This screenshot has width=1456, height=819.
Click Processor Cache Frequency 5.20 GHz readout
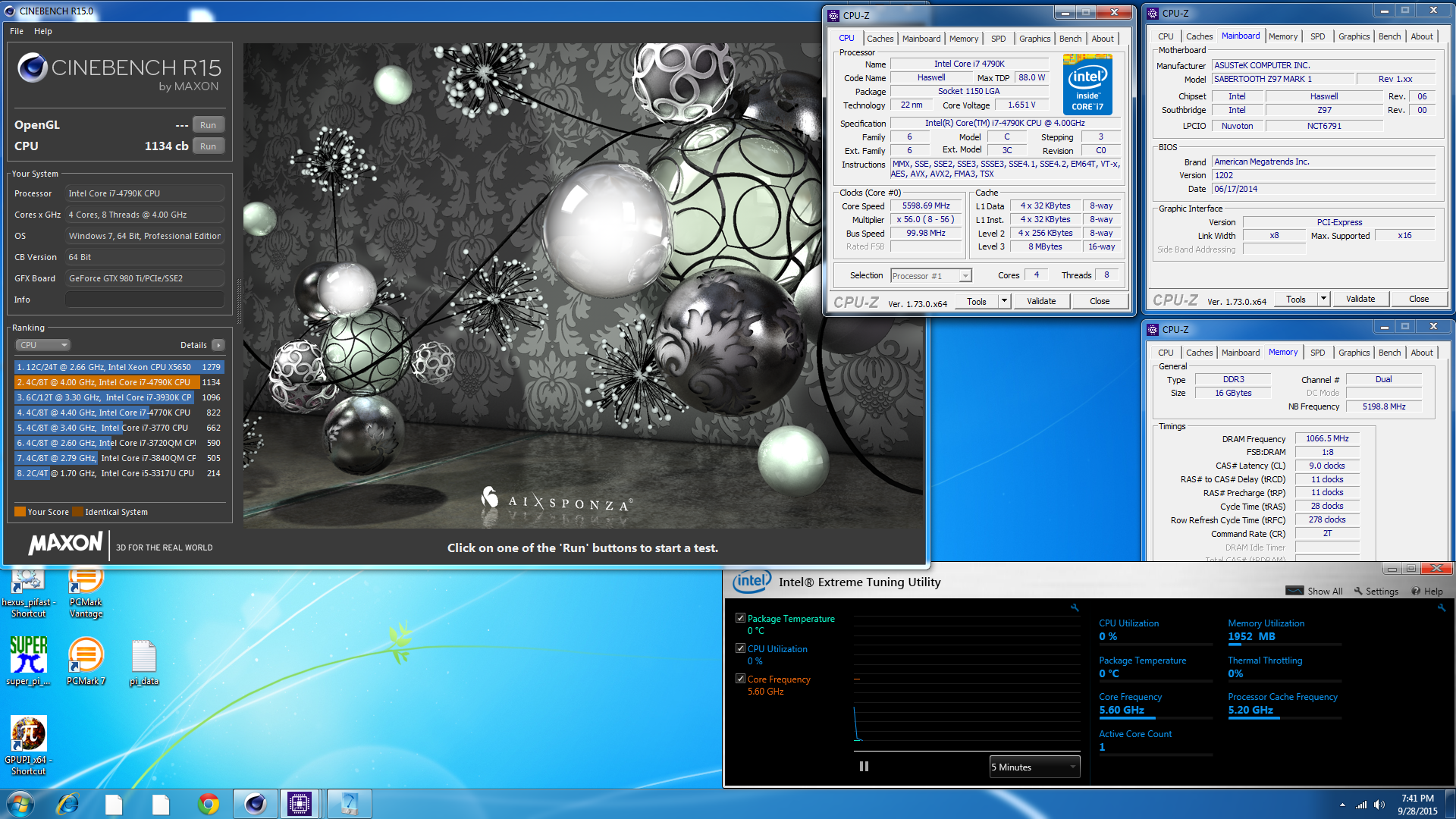click(1285, 711)
